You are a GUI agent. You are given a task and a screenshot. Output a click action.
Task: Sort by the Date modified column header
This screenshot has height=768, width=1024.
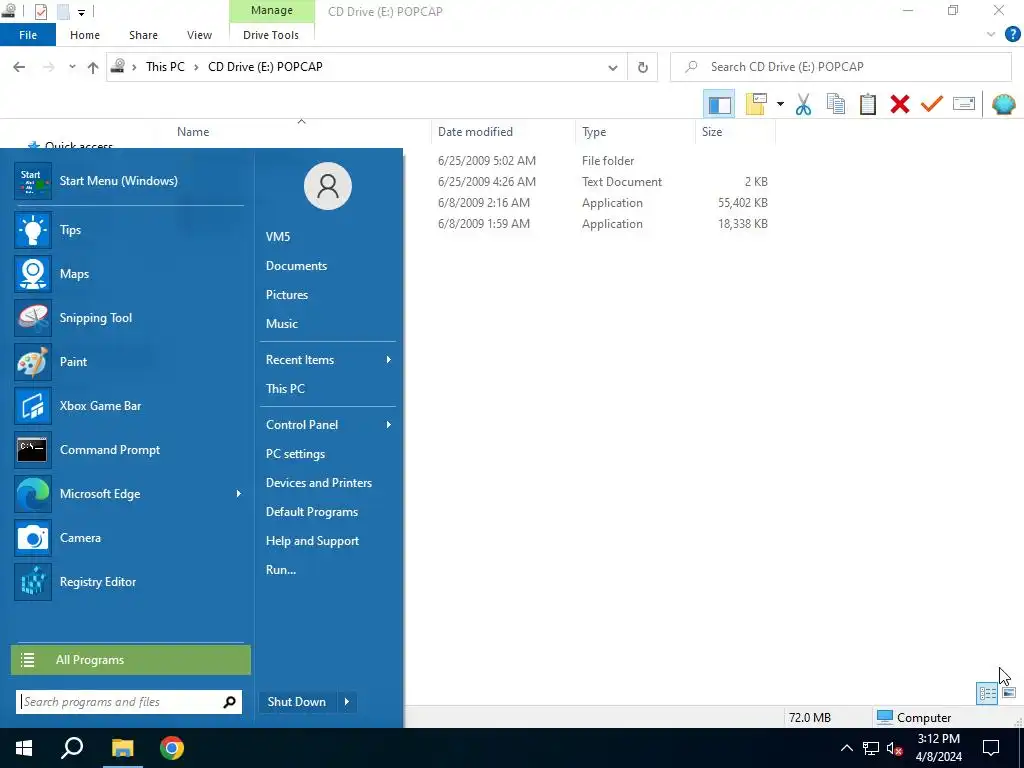pos(503,132)
